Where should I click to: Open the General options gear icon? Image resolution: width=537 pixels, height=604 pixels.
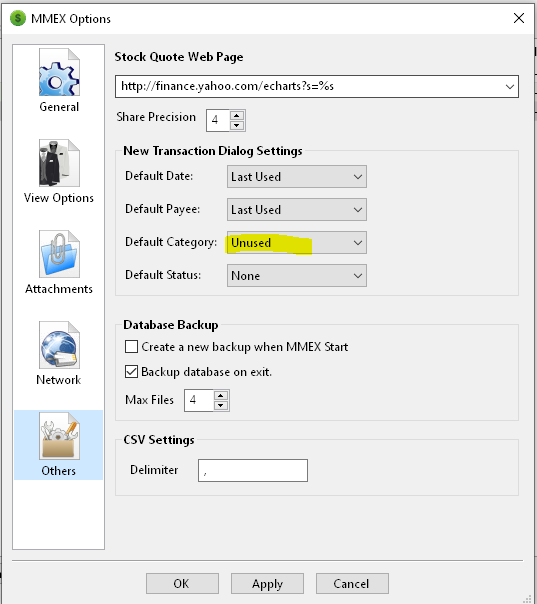pyautogui.click(x=59, y=72)
